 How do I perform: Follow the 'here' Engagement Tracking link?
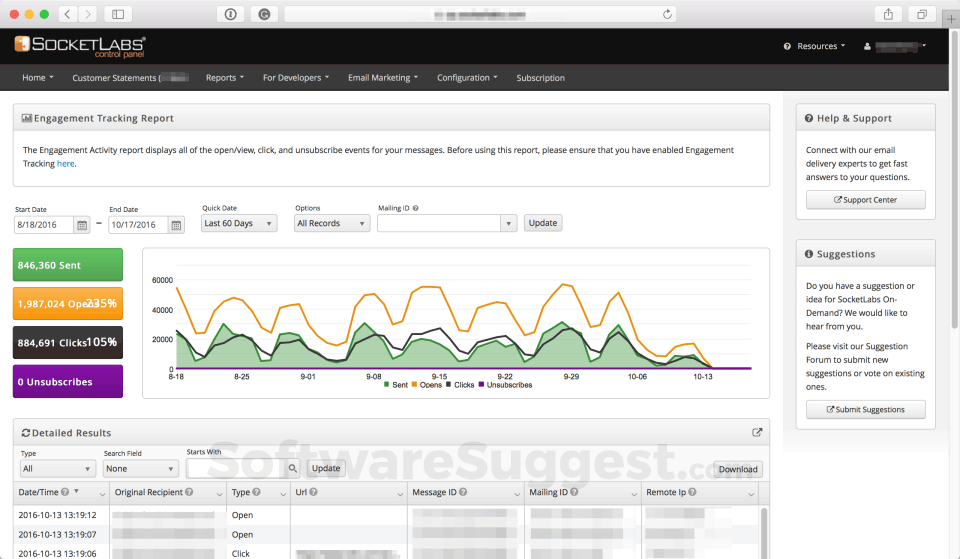(66, 163)
